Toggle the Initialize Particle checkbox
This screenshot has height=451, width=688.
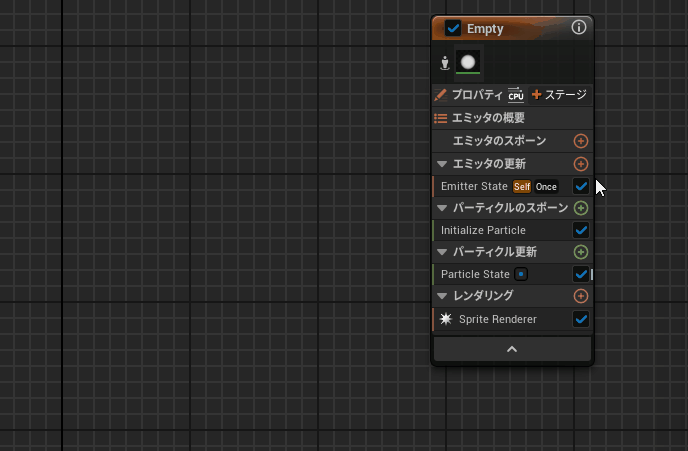(580, 230)
